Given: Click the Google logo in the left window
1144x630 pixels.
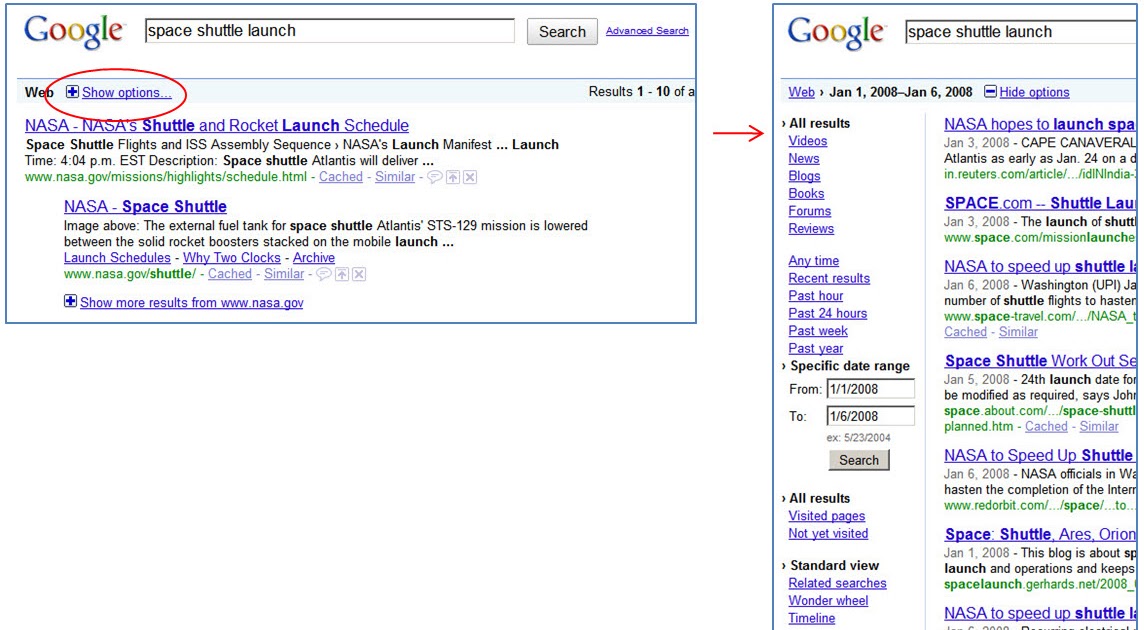Looking at the screenshot, I should (74, 31).
